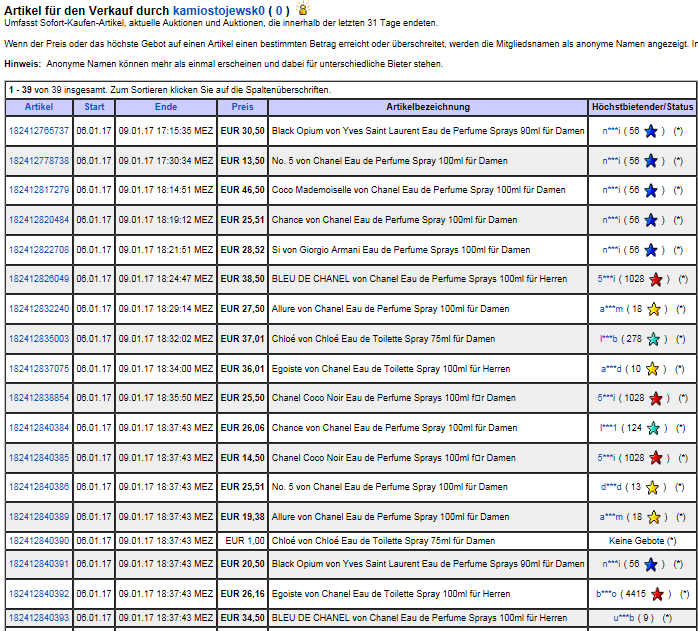
Task: Click red star in 182412826049 row
Action: pyautogui.click(x=656, y=279)
